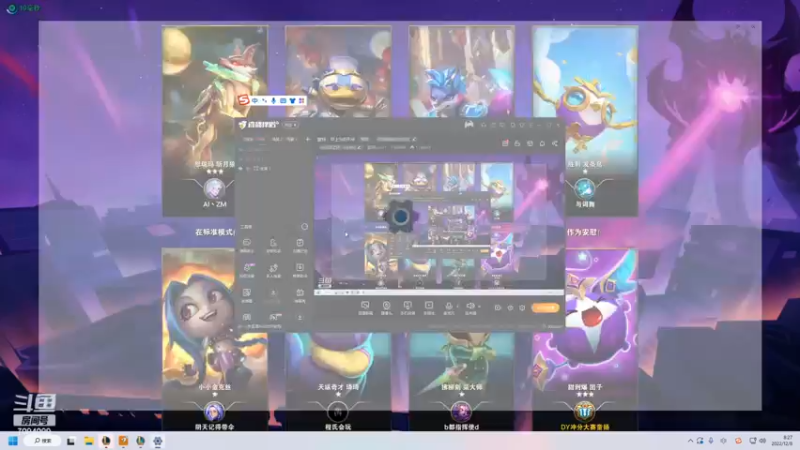800x450 pixels.
Task: Click the Douyu streaming companion logo
Action: click(258, 124)
